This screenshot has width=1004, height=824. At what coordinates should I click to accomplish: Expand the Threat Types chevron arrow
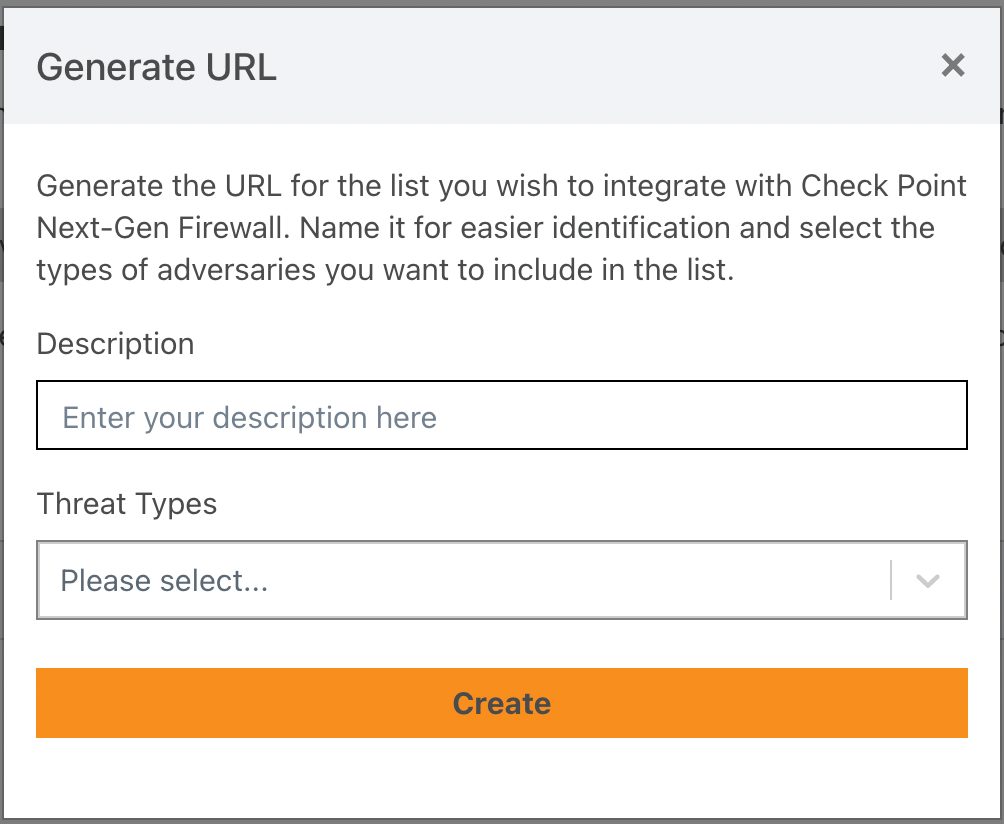pyautogui.click(x=928, y=581)
